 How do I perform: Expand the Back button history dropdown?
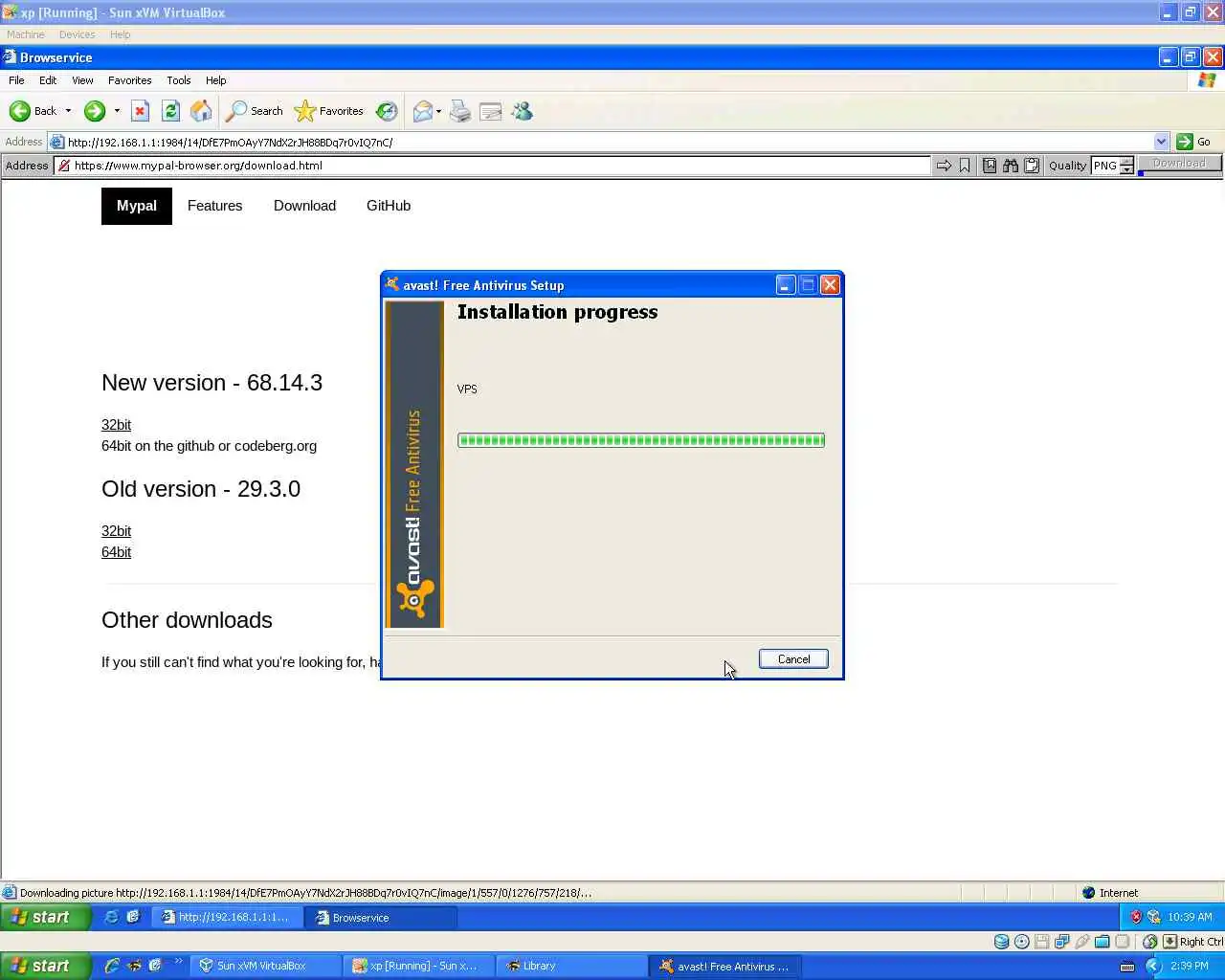[x=68, y=111]
